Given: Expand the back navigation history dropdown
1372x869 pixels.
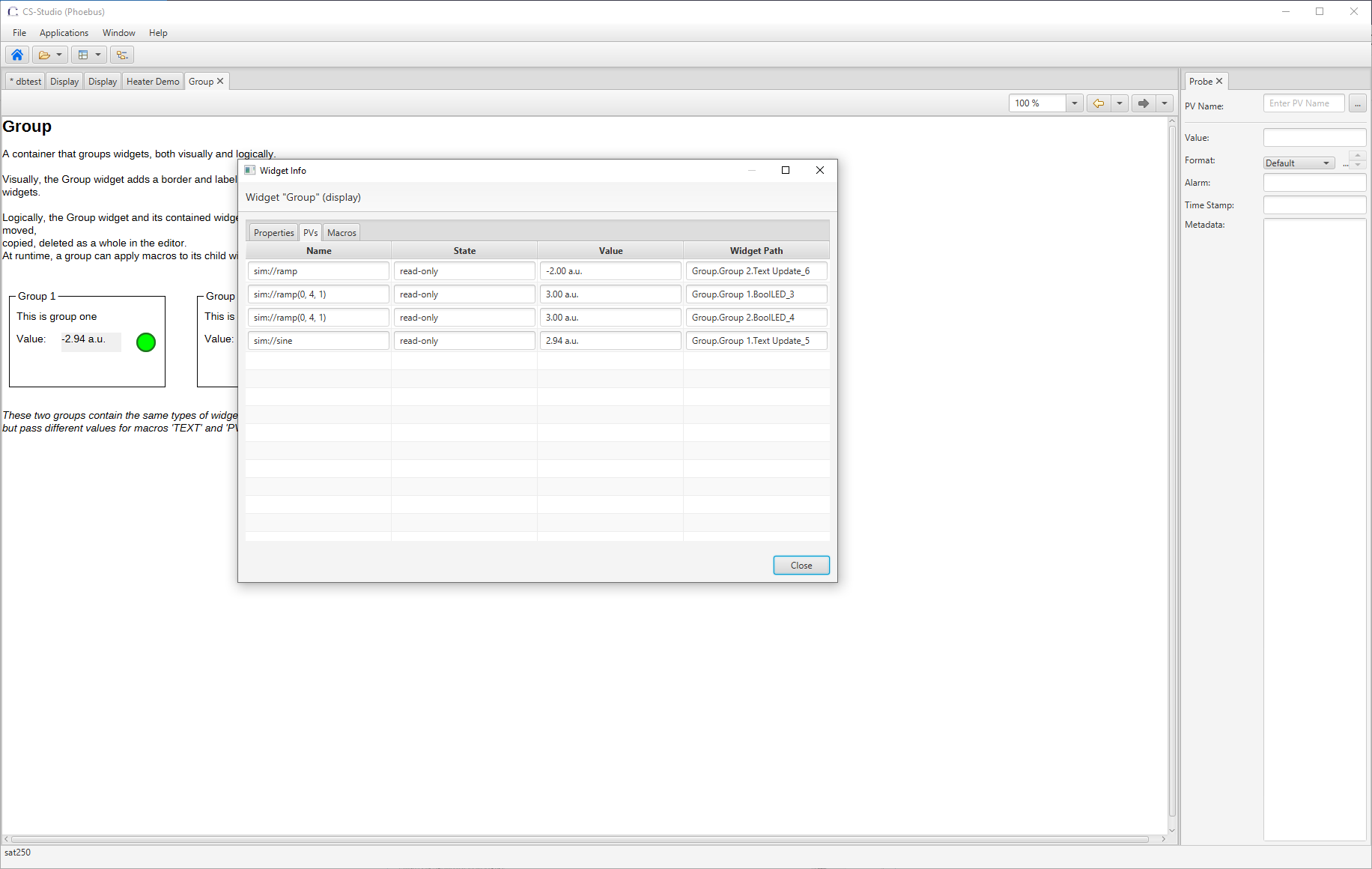Looking at the screenshot, I should coord(1120,103).
